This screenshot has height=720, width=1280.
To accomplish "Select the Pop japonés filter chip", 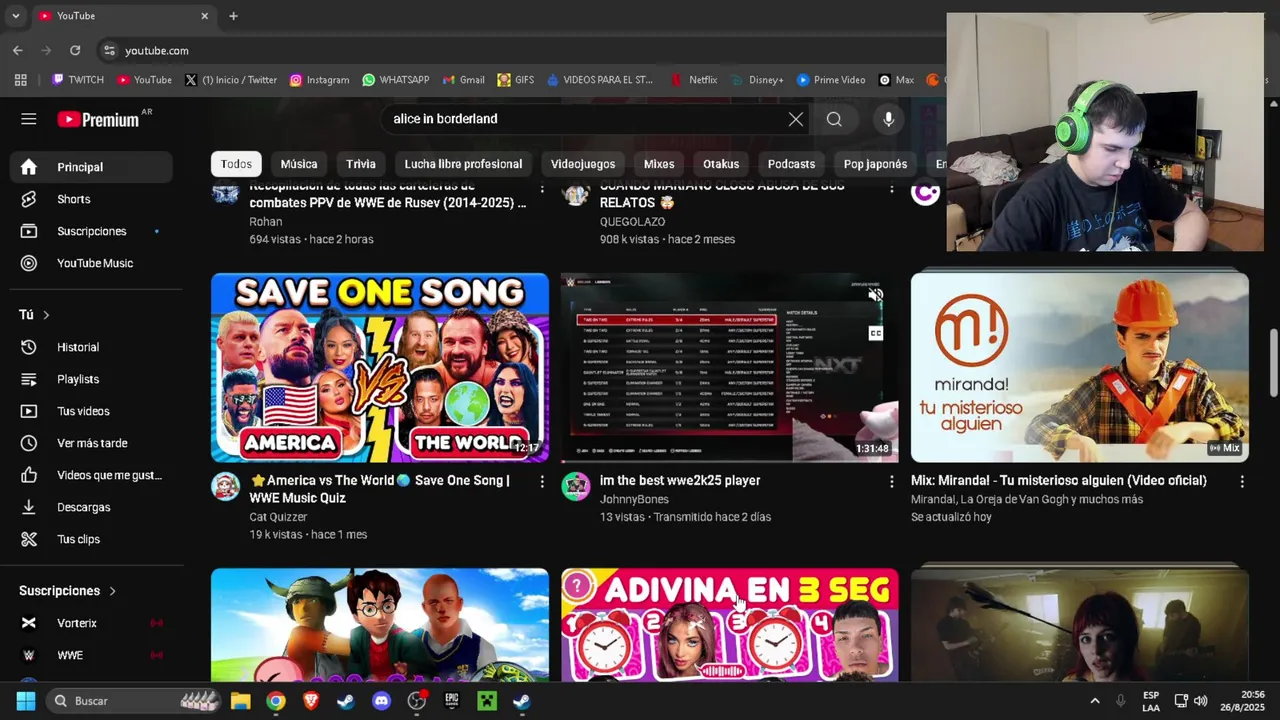I will pyautogui.click(x=875, y=164).
